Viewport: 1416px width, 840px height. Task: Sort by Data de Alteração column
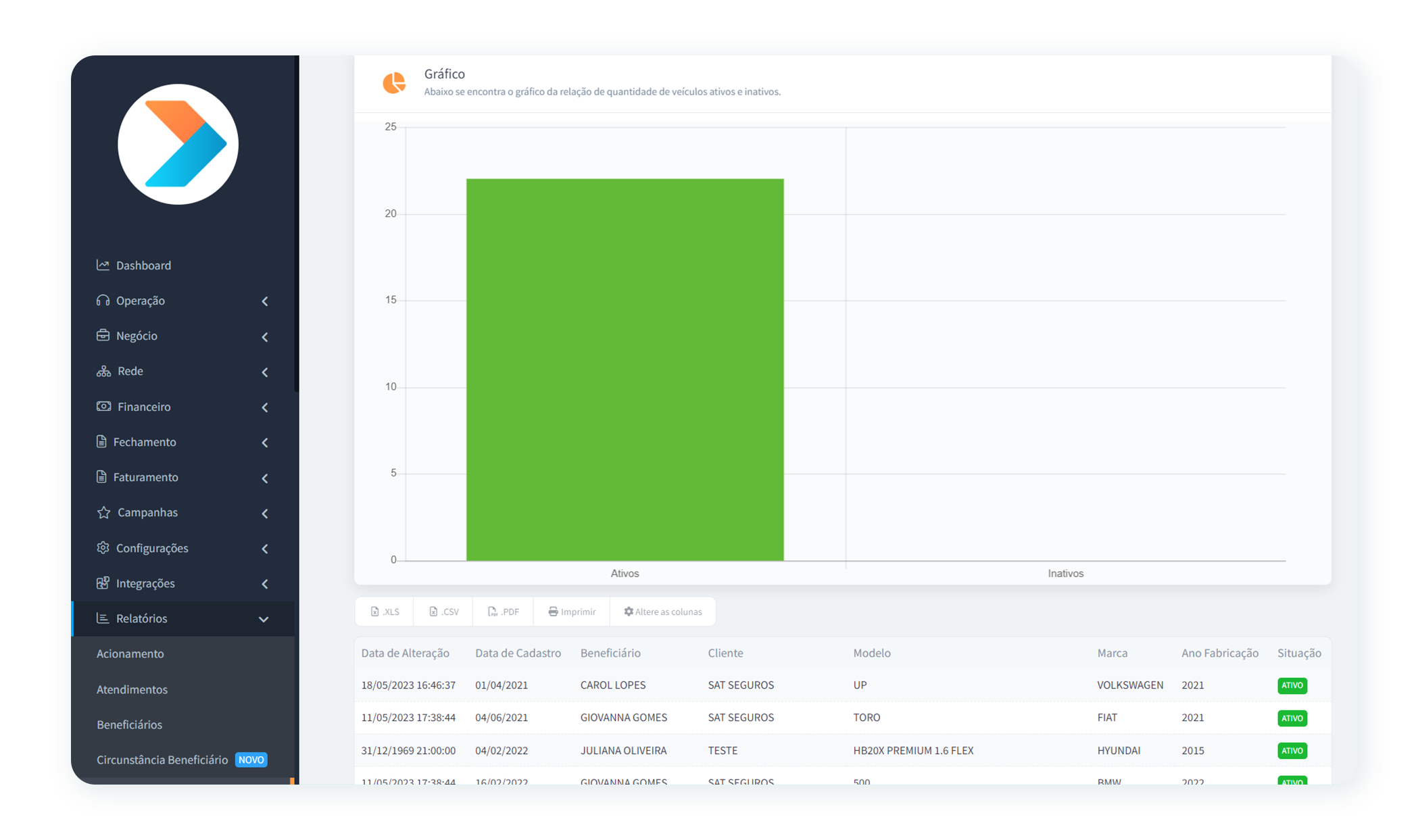(x=405, y=653)
